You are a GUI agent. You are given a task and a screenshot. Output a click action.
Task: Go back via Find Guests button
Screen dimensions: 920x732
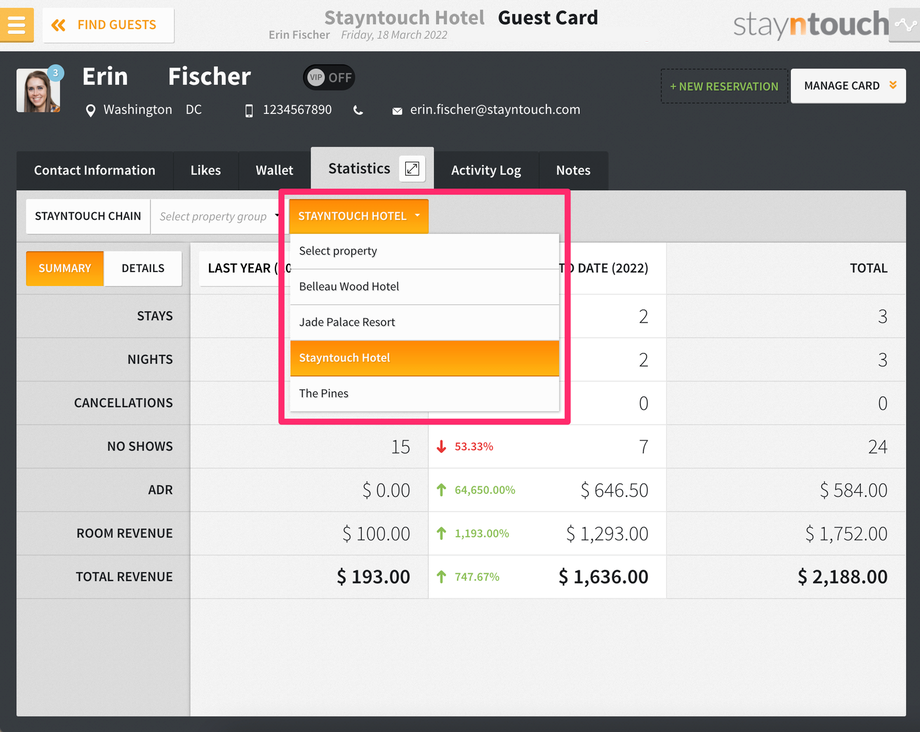tap(109, 25)
